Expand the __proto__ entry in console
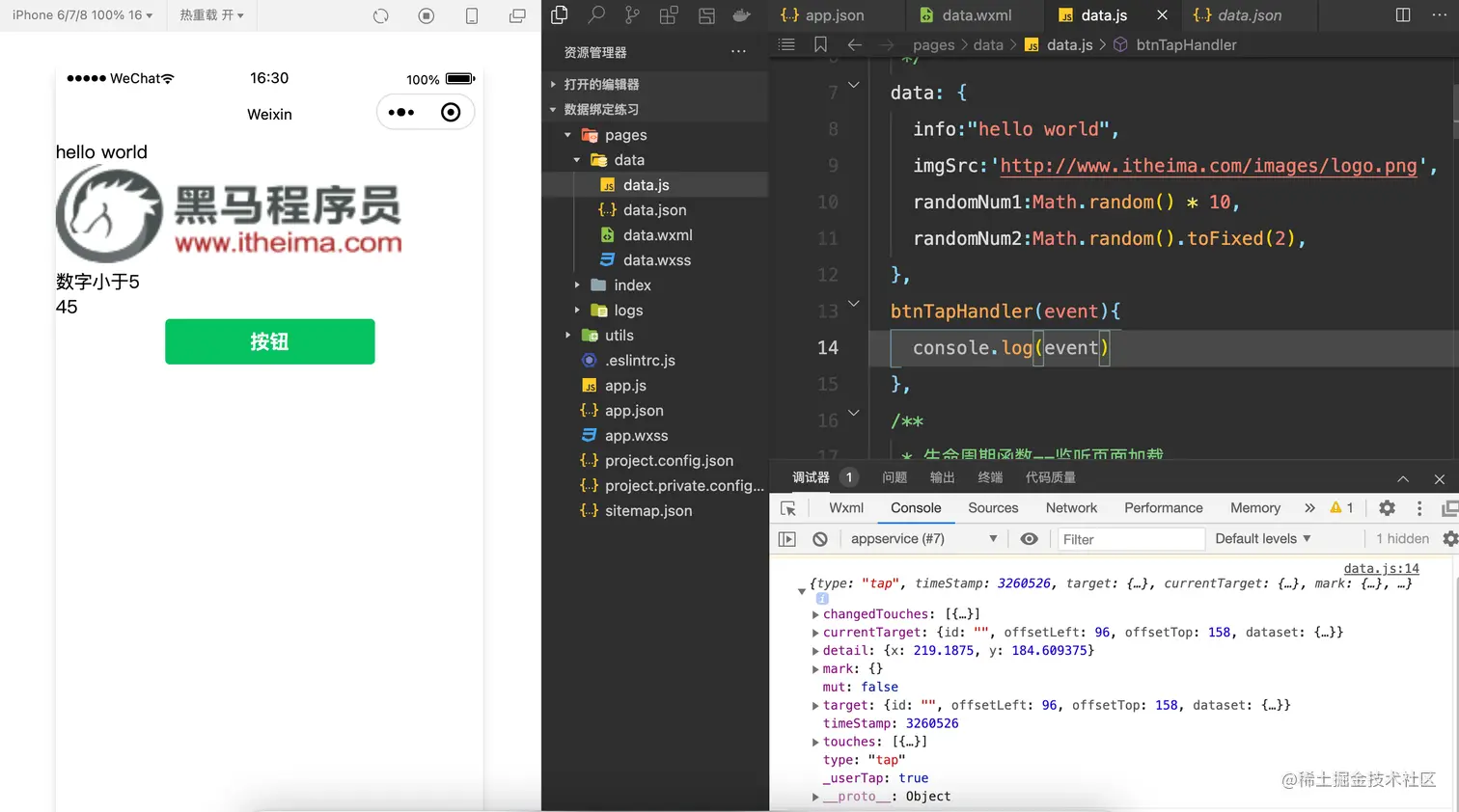Image resolution: width=1459 pixels, height=812 pixels. 815,797
